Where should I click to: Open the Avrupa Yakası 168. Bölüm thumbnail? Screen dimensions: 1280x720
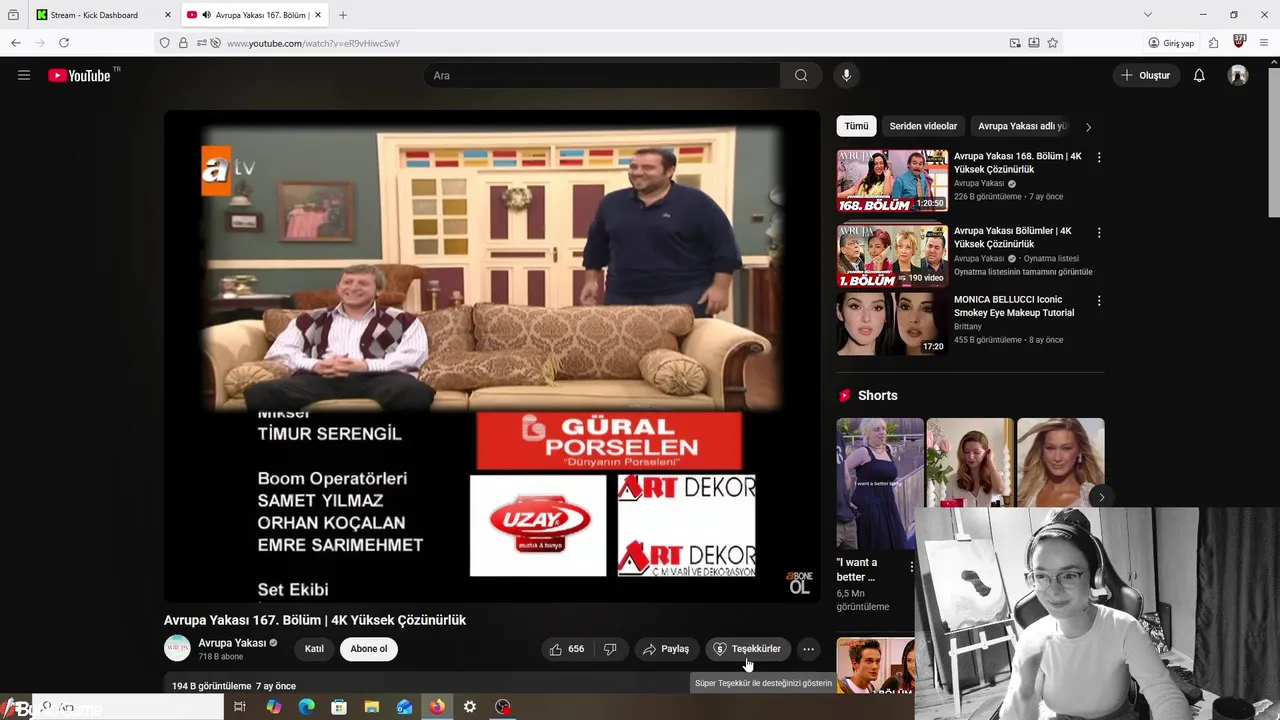click(x=892, y=181)
